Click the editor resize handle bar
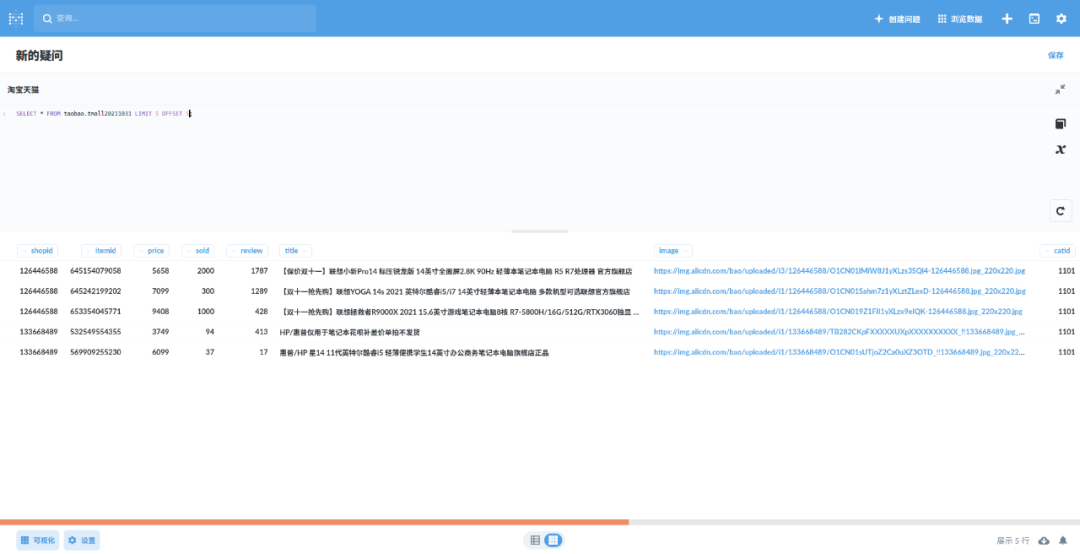 click(539, 232)
